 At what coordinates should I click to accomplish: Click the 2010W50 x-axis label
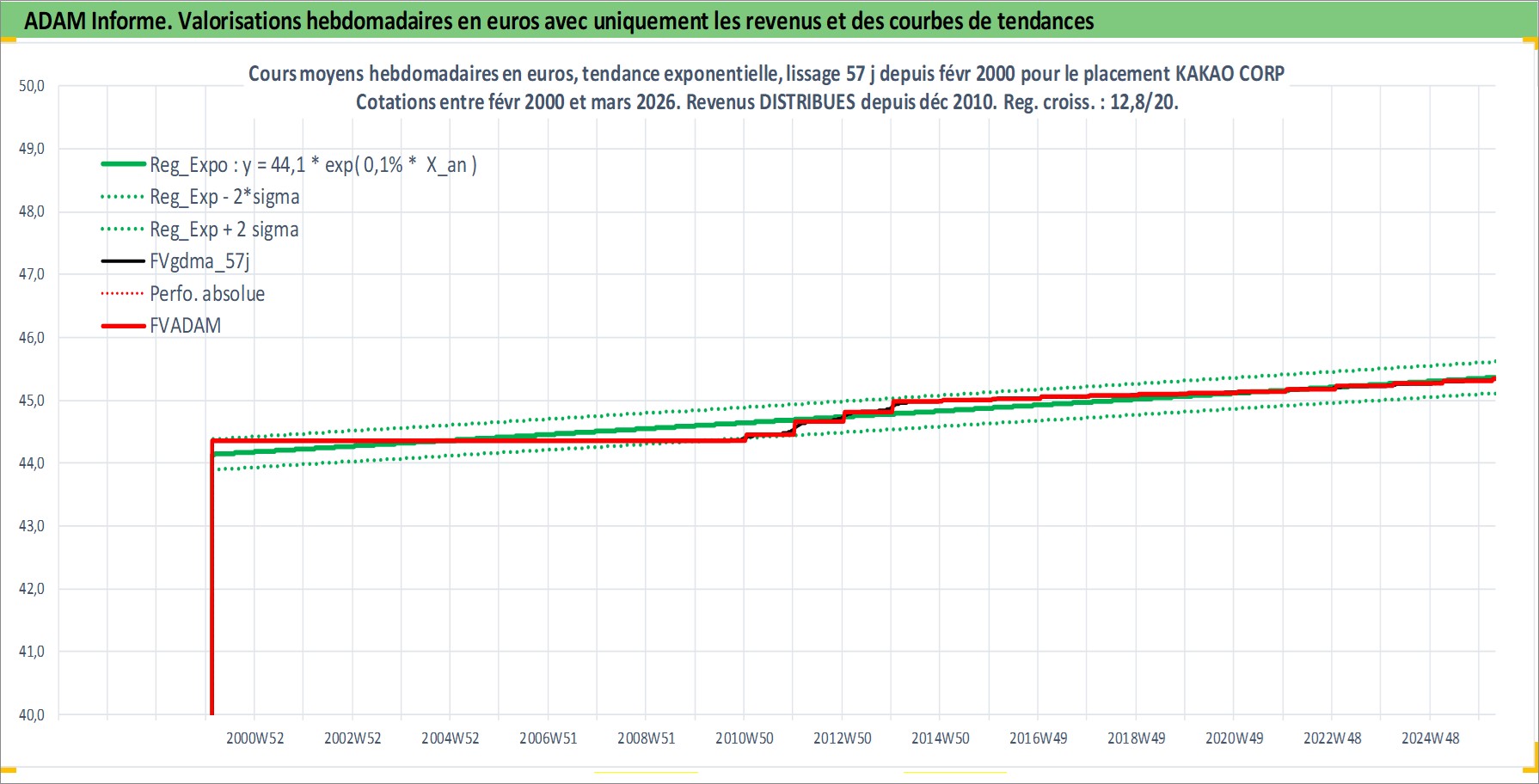point(745,738)
